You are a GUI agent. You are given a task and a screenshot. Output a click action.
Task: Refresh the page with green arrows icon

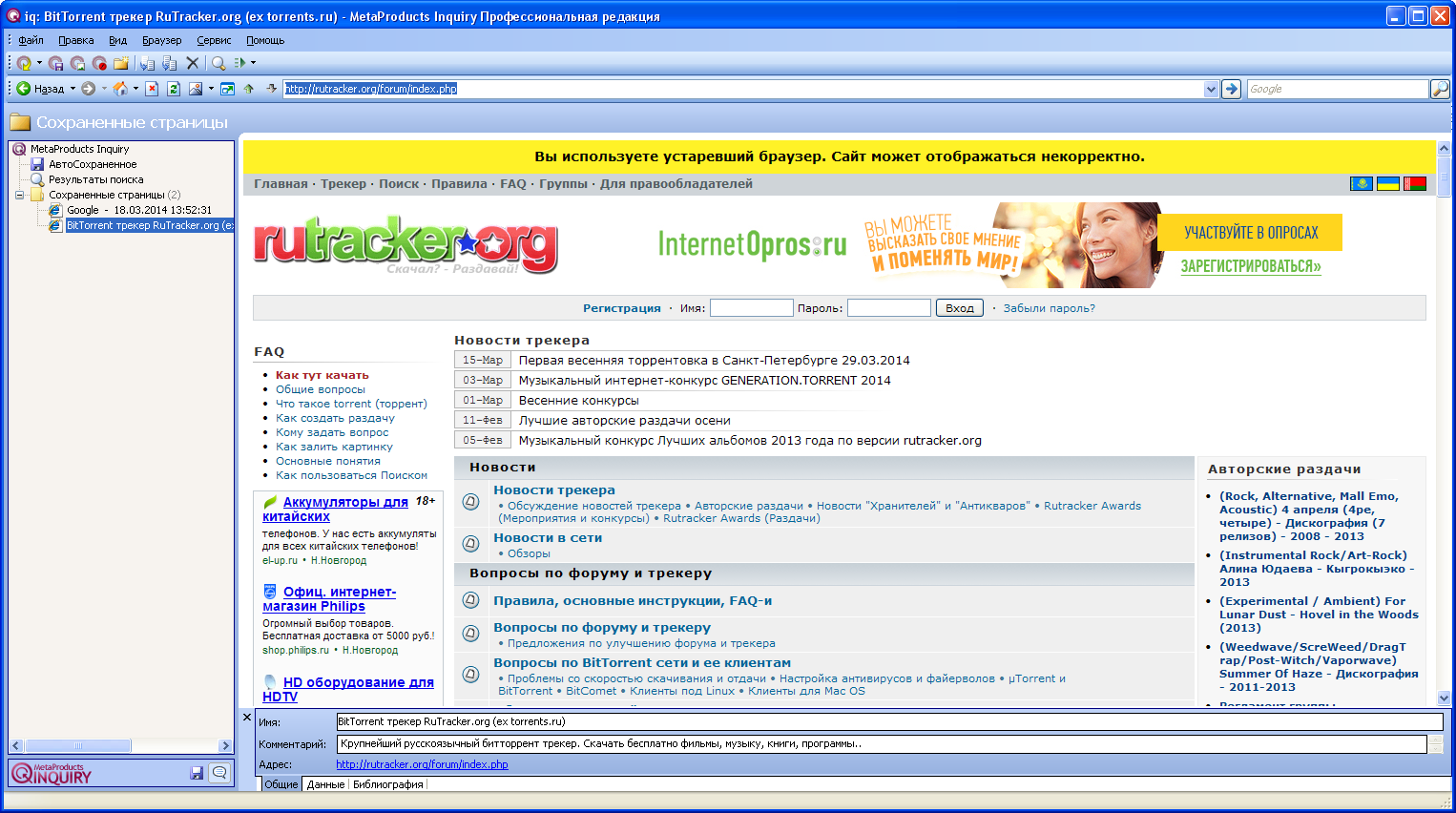tap(174, 89)
